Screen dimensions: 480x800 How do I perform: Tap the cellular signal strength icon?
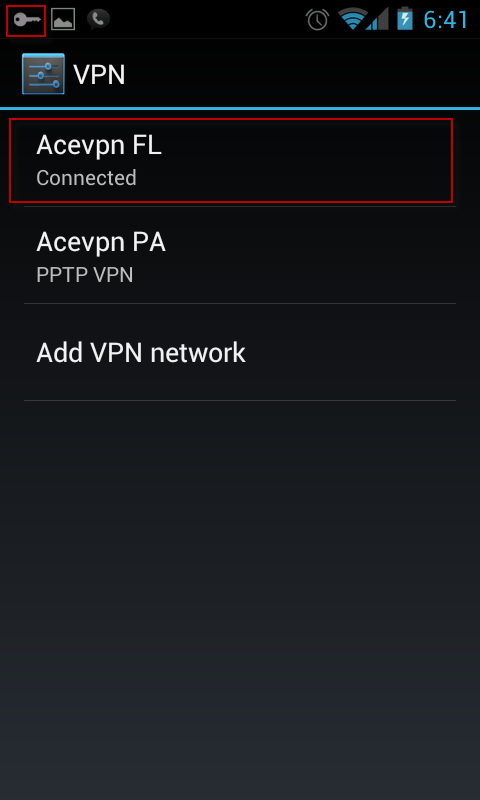click(x=377, y=19)
